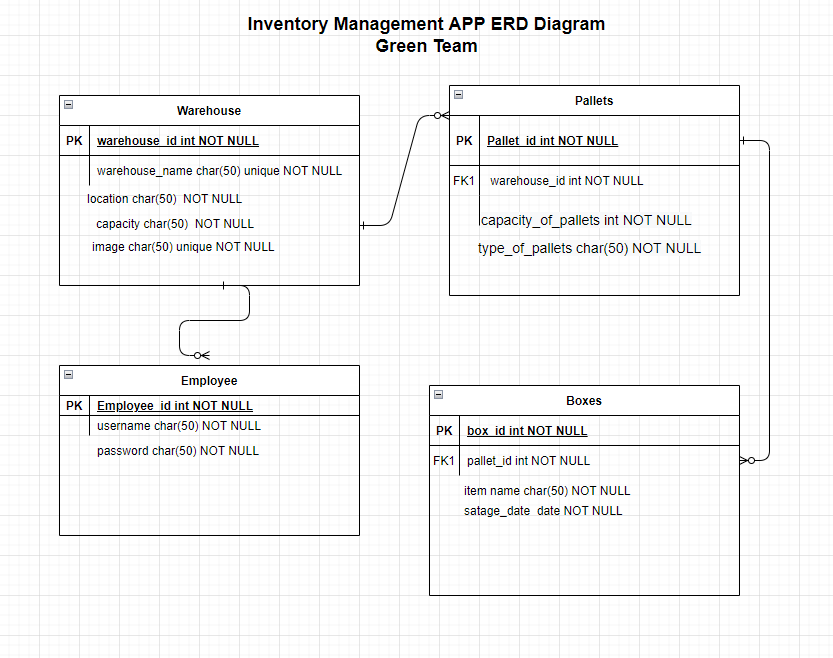Select the Boxes table header
833x658 pixels.
pyautogui.click(x=584, y=400)
